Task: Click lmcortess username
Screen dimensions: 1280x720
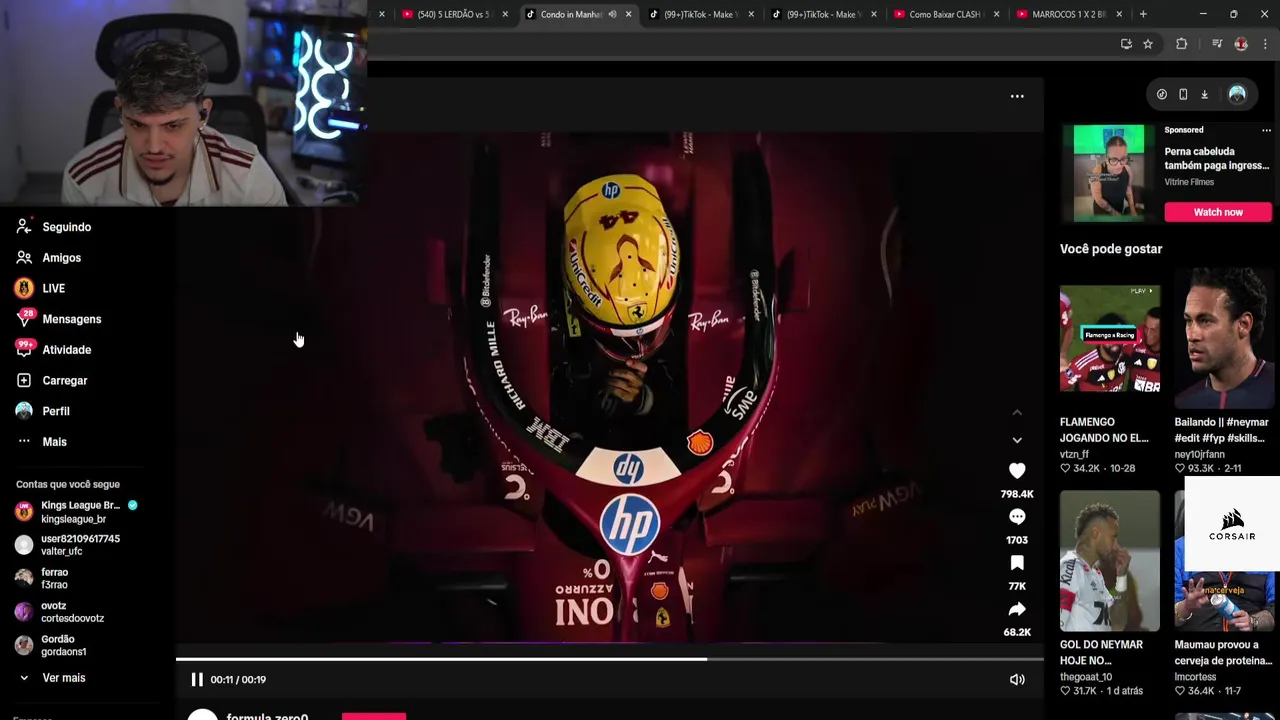Action: 1195,677
